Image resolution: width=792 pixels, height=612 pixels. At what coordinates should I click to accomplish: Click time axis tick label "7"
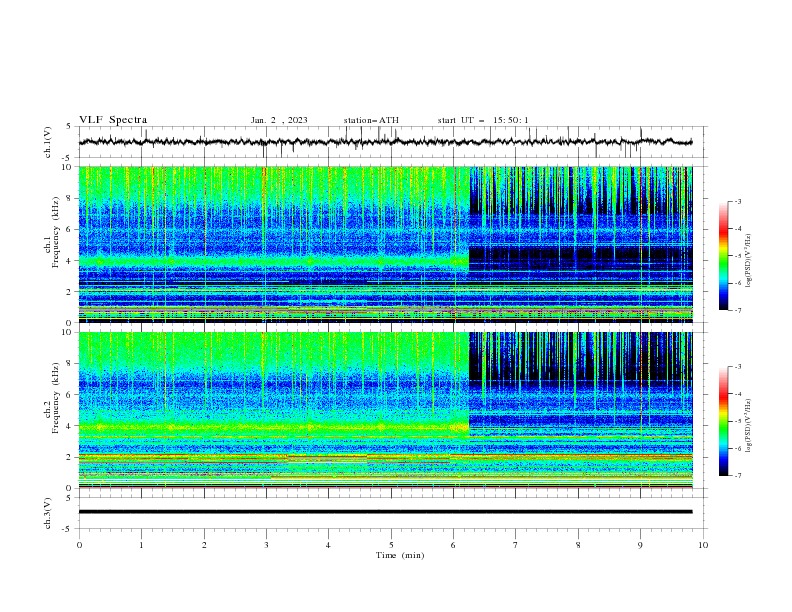[x=516, y=545]
